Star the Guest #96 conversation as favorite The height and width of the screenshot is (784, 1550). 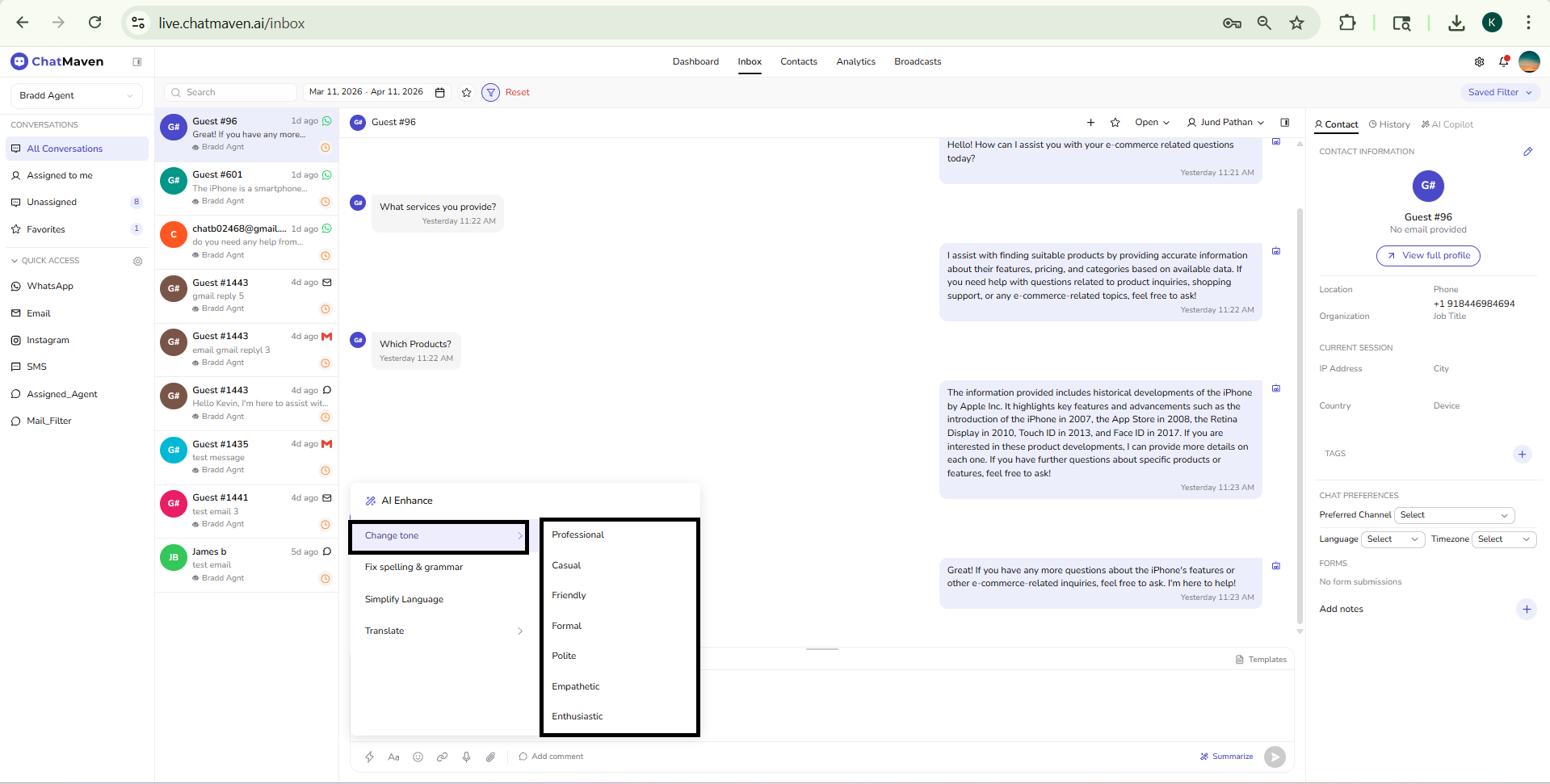tap(1115, 122)
